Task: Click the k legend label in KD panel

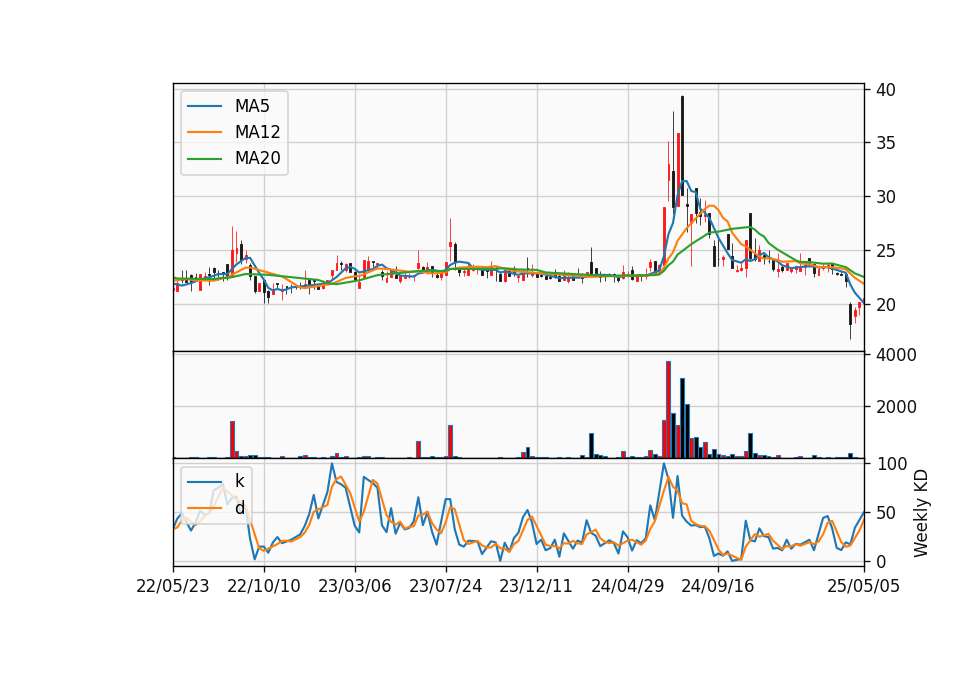Action: tap(239, 481)
